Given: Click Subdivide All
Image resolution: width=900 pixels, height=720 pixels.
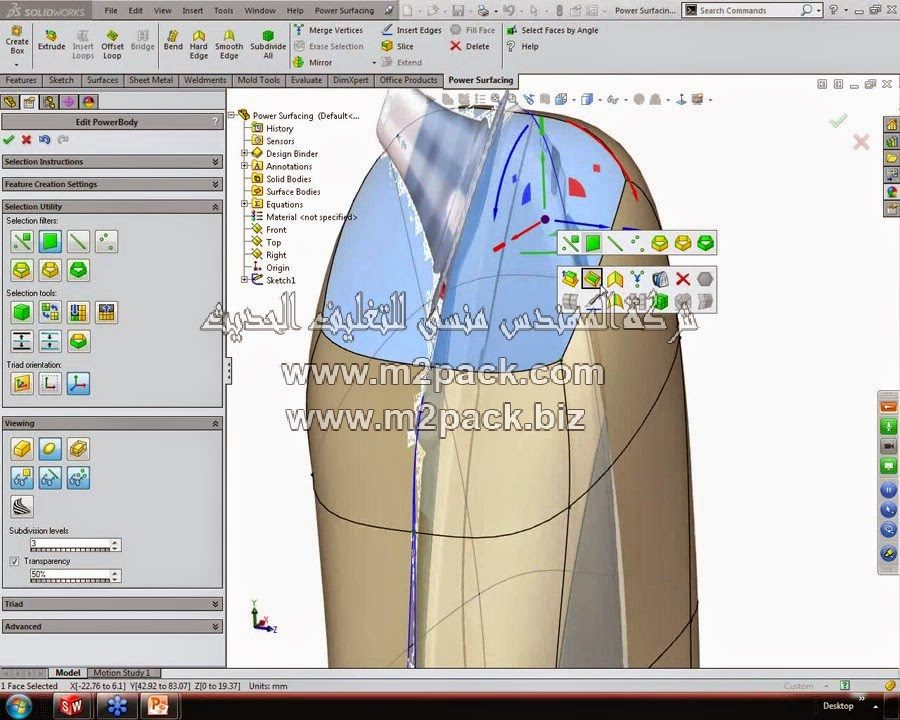Looking at the screenshot, I should pos(268,45).
